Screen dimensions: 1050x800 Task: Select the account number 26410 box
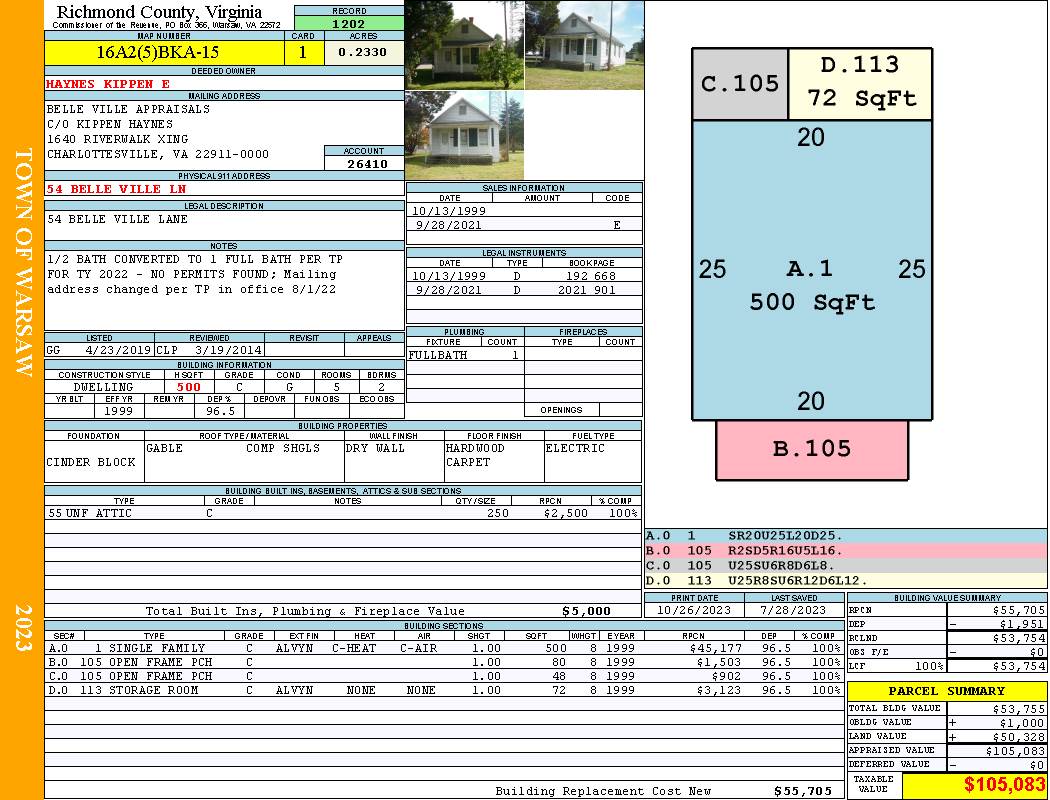pyautogui.click(x=364, y=163)
